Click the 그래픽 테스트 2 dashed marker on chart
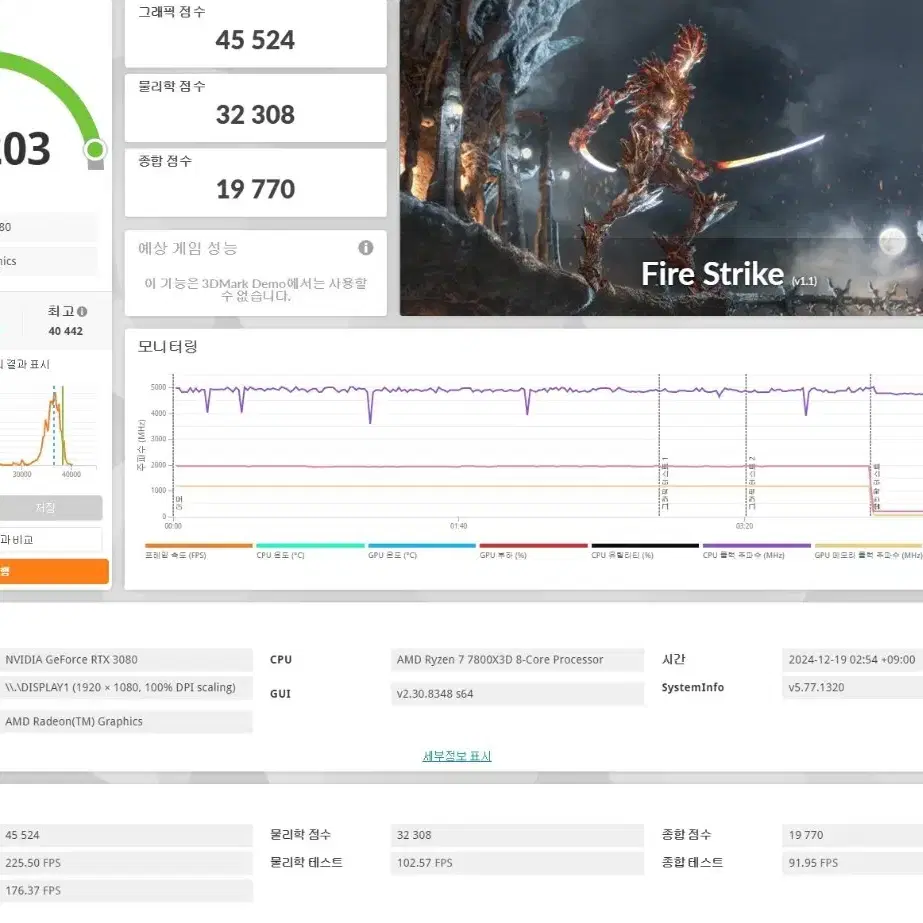923x923 pixels. [746, 445]
